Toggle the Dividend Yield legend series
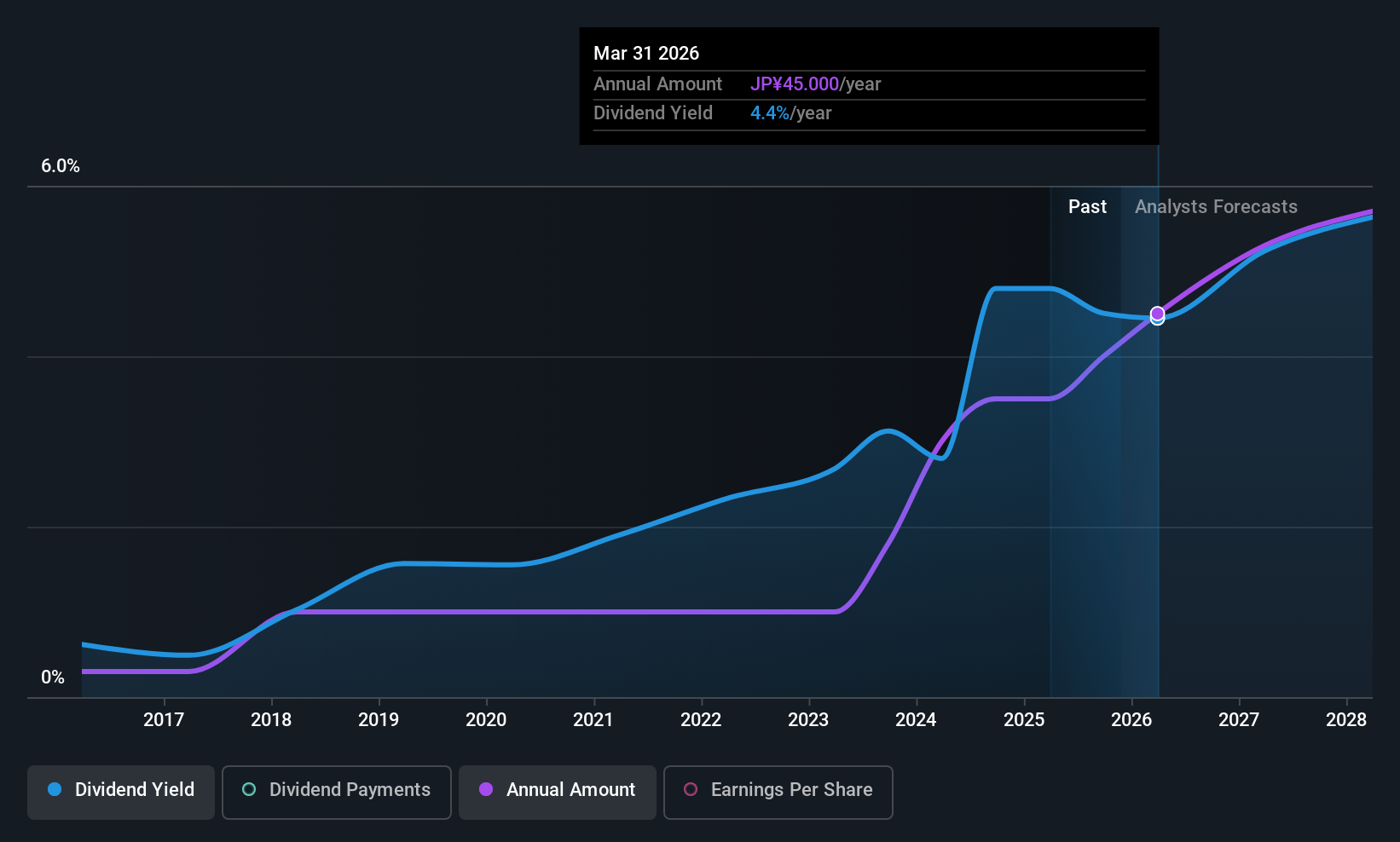The image size is (1400, 842). point(121,790)
